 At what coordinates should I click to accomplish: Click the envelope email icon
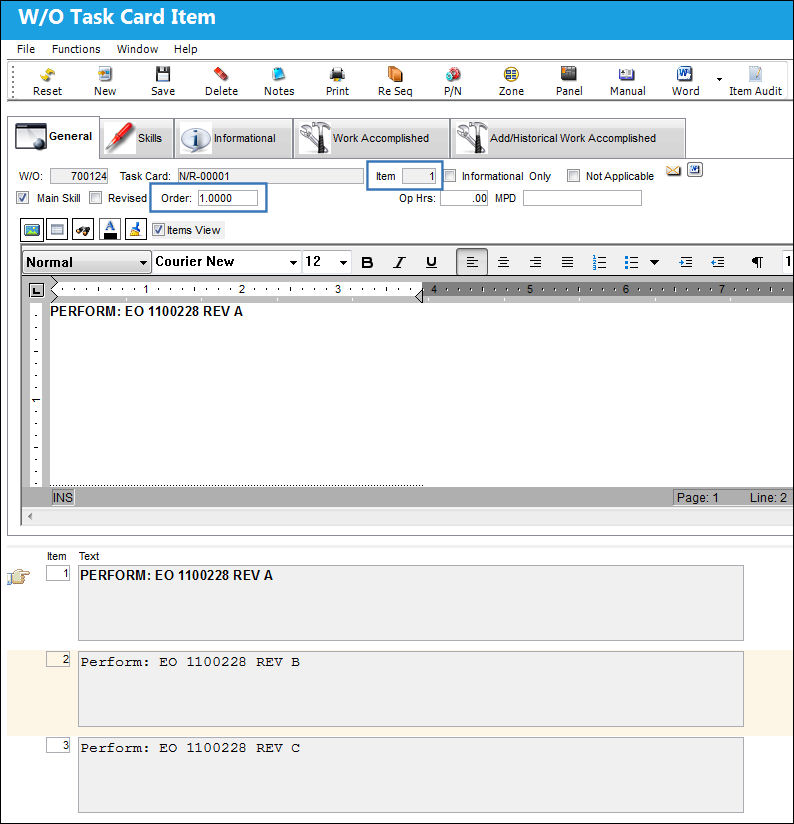tap(673, 171)
